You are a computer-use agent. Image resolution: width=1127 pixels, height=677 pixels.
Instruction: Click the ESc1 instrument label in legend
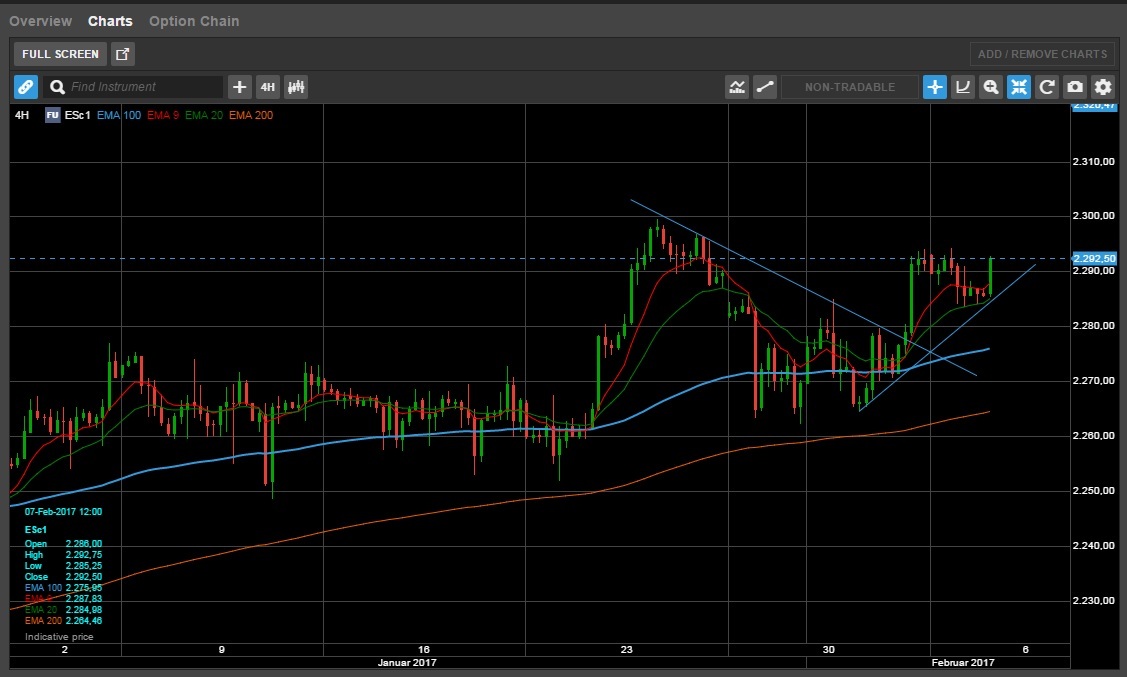[78, 115]
